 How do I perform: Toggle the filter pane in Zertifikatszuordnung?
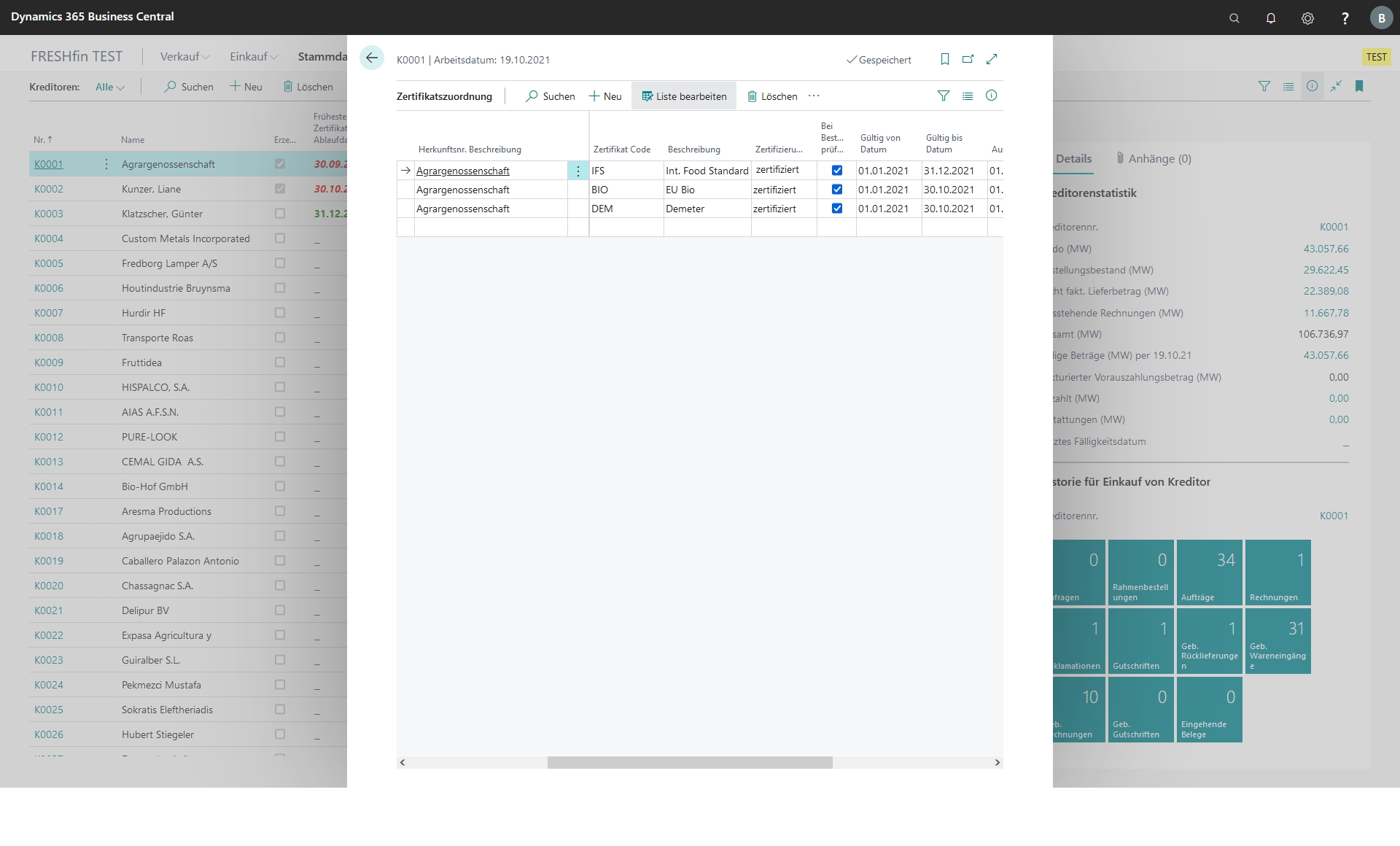point(943,96)
